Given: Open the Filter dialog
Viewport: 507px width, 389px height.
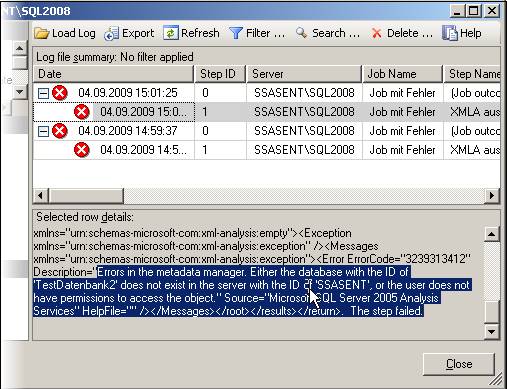Looking at the screenshot, I should point(257,33).
